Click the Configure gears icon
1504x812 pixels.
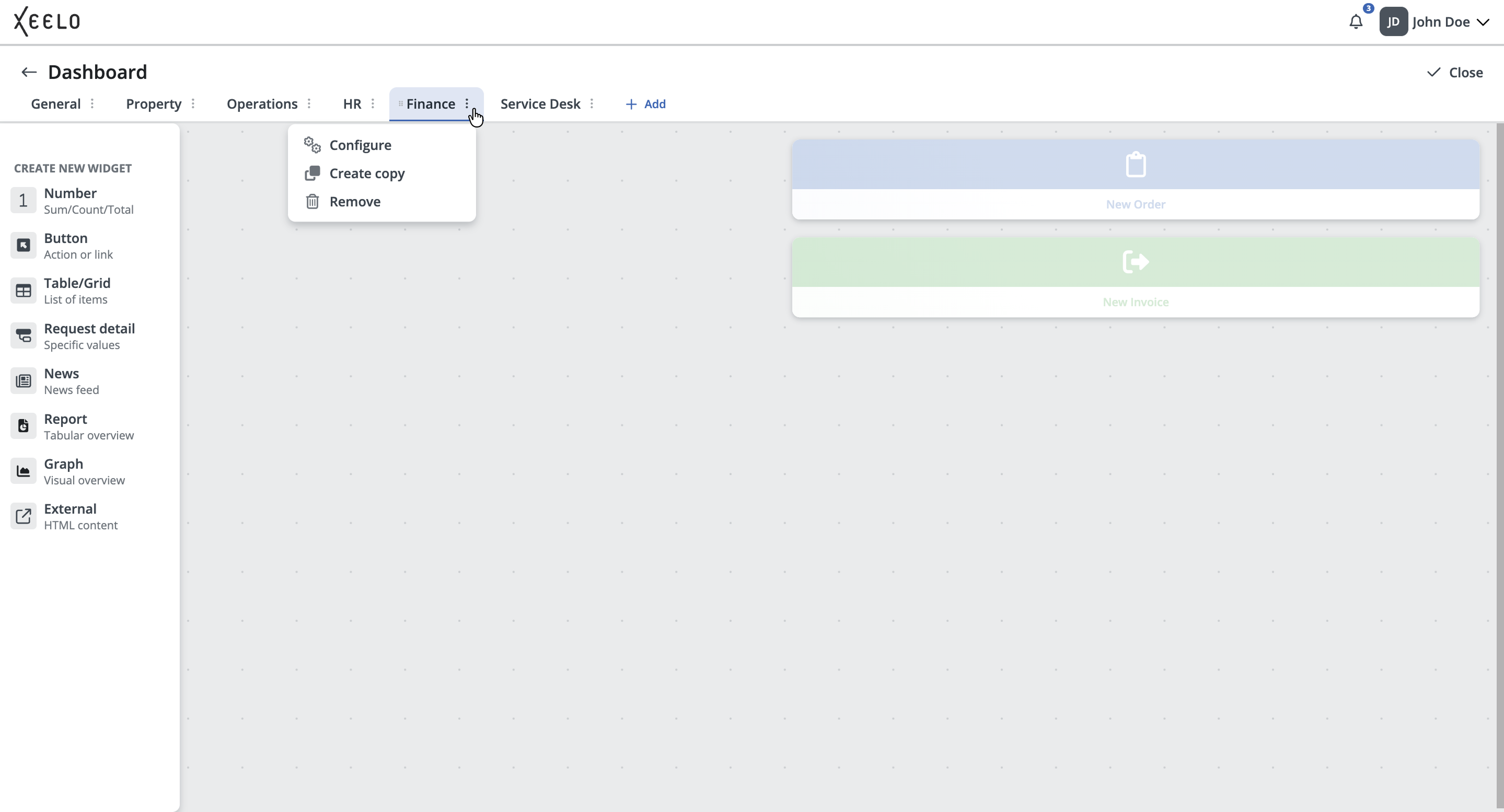click(313, 145)
